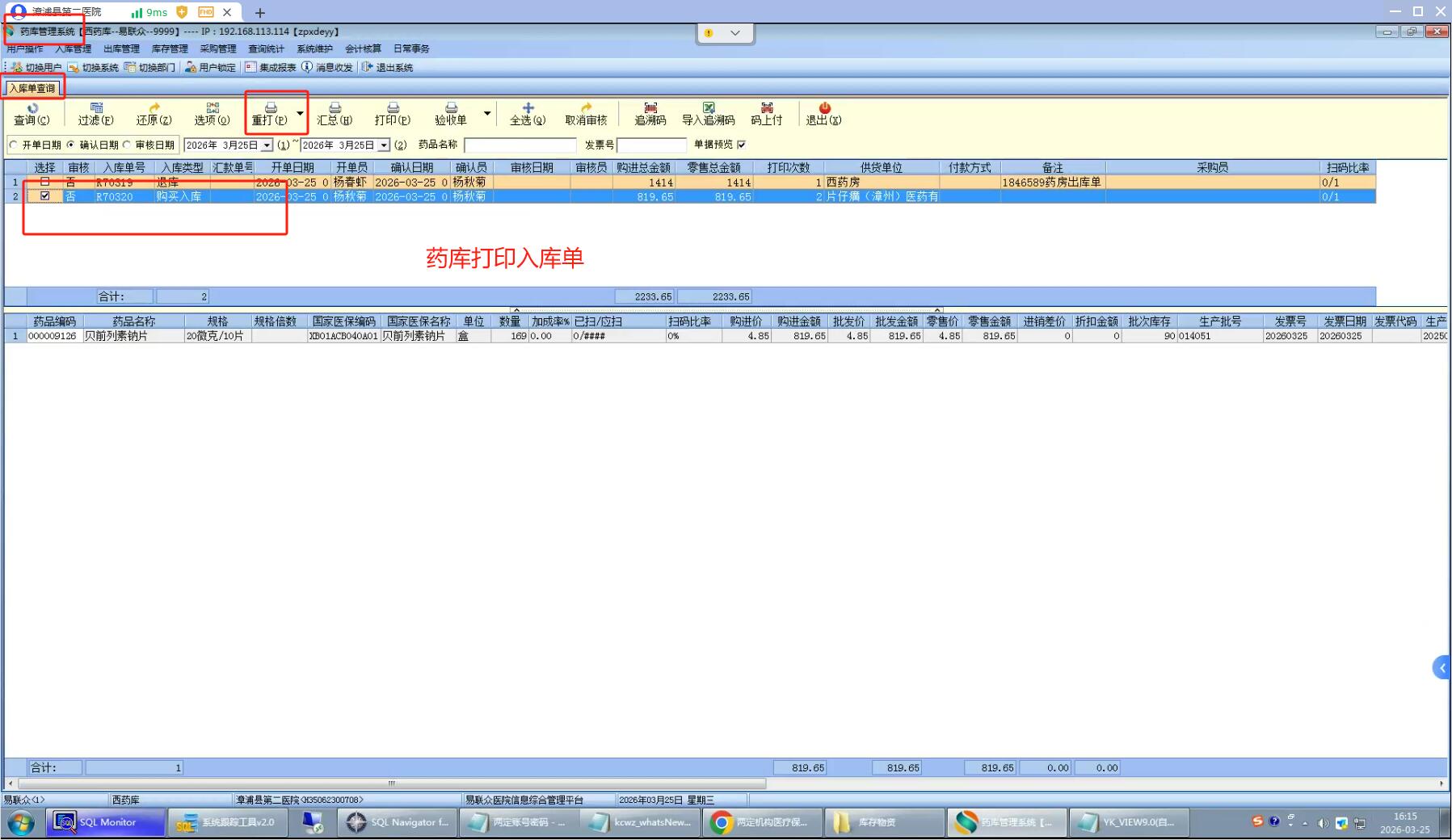
Task: Click 切换用户 switch user
Action: [x=36, y=67]
